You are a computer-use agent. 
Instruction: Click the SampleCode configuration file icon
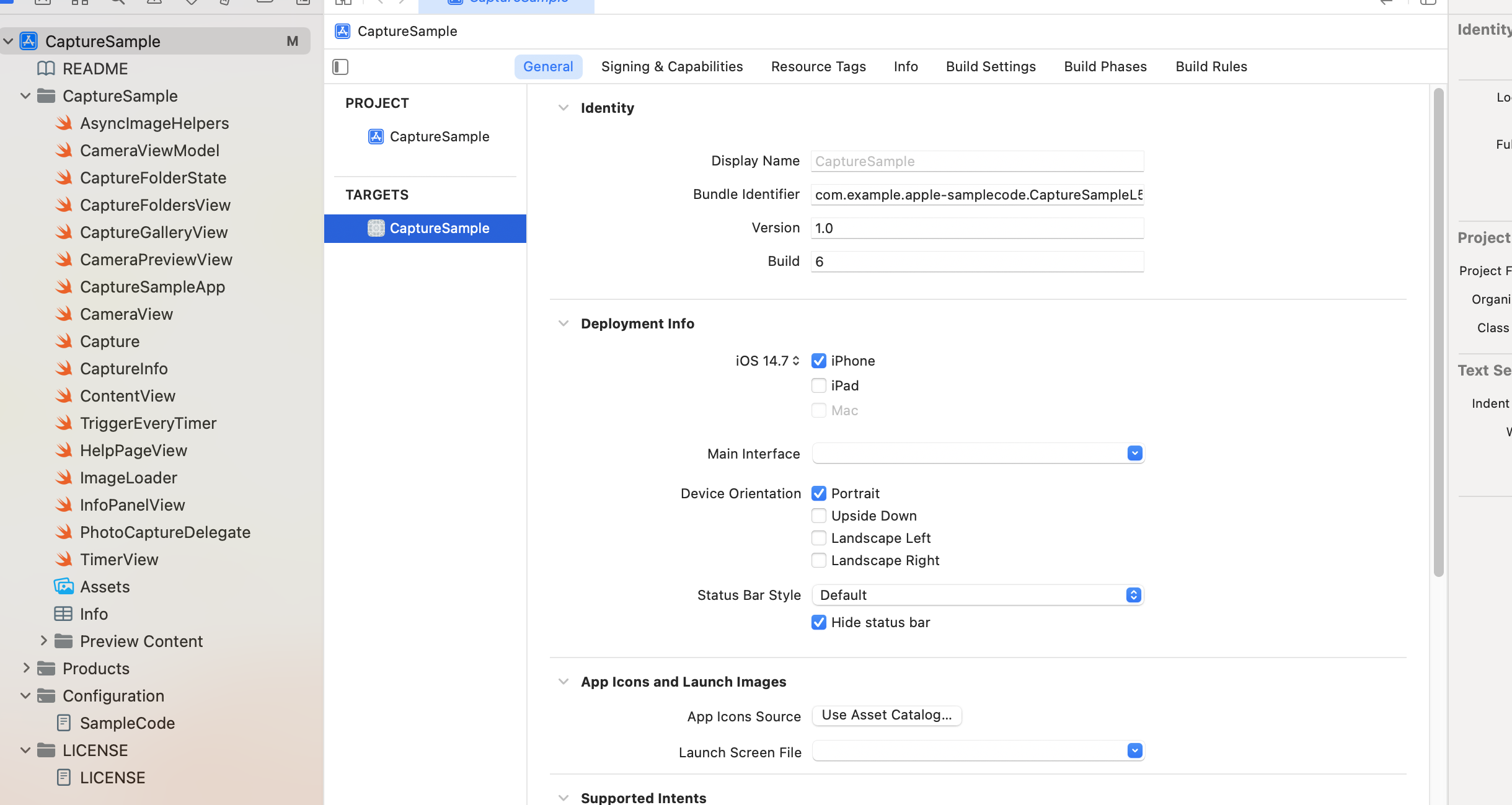click(x=63, y=723)
